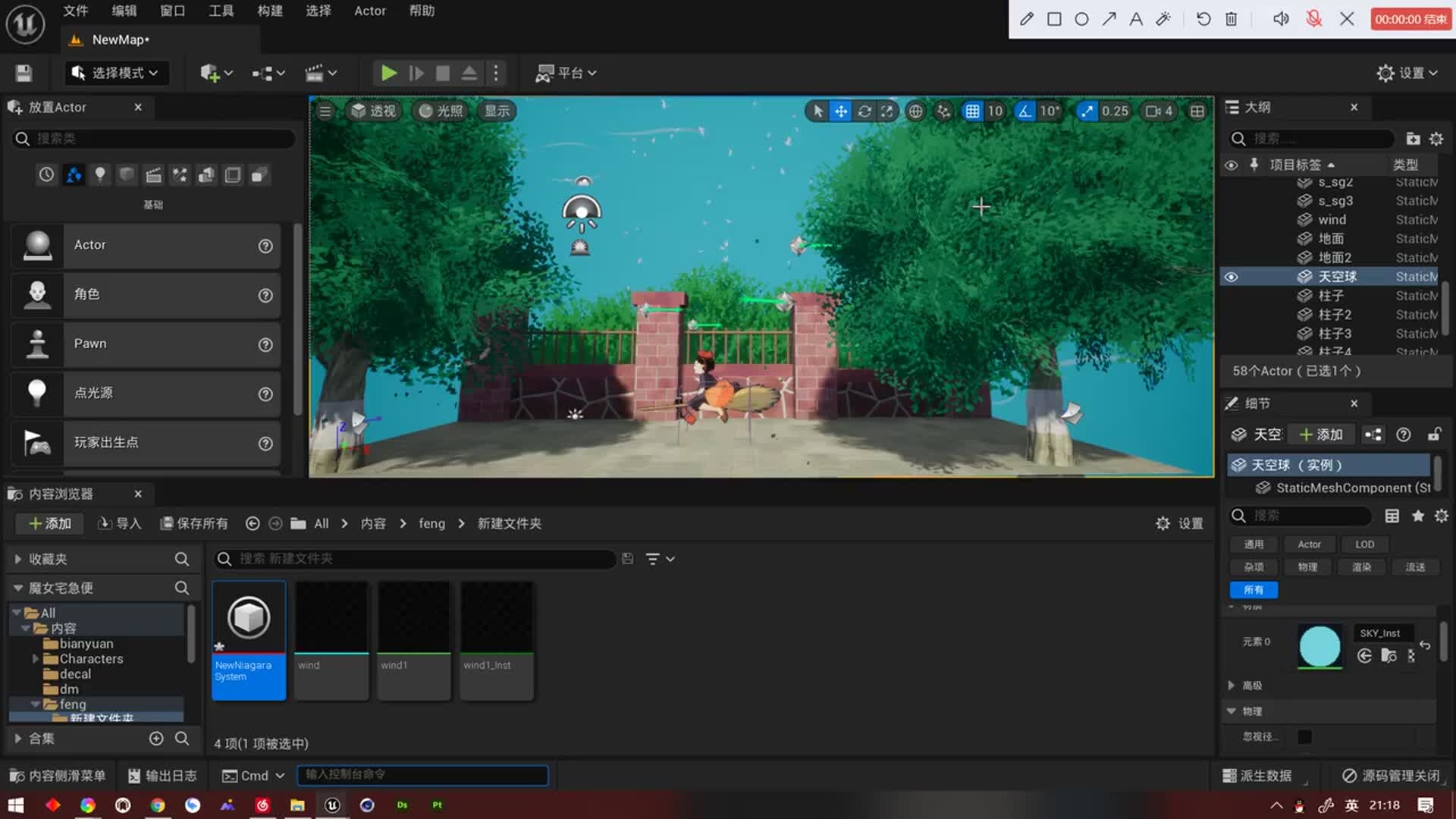Viewport: 1456px width, 819px height.
Task: Click the lock icon in Details panel
Action: click(1434, 435)
